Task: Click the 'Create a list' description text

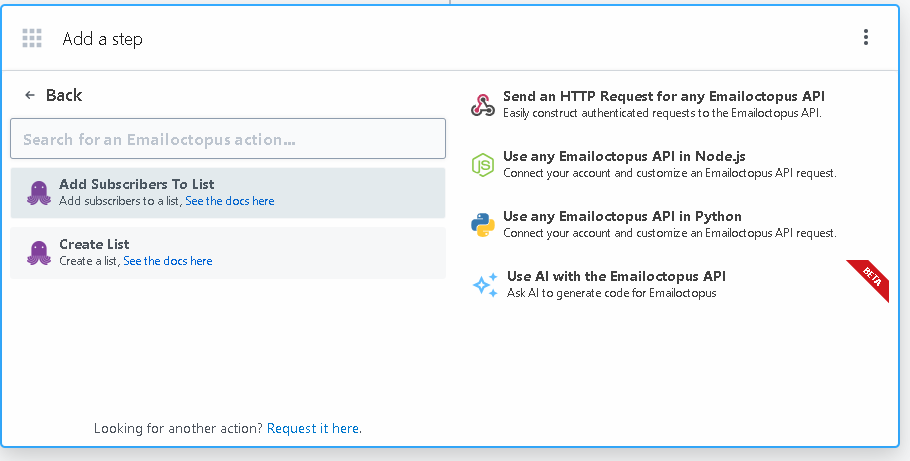Action: (90, 261)
